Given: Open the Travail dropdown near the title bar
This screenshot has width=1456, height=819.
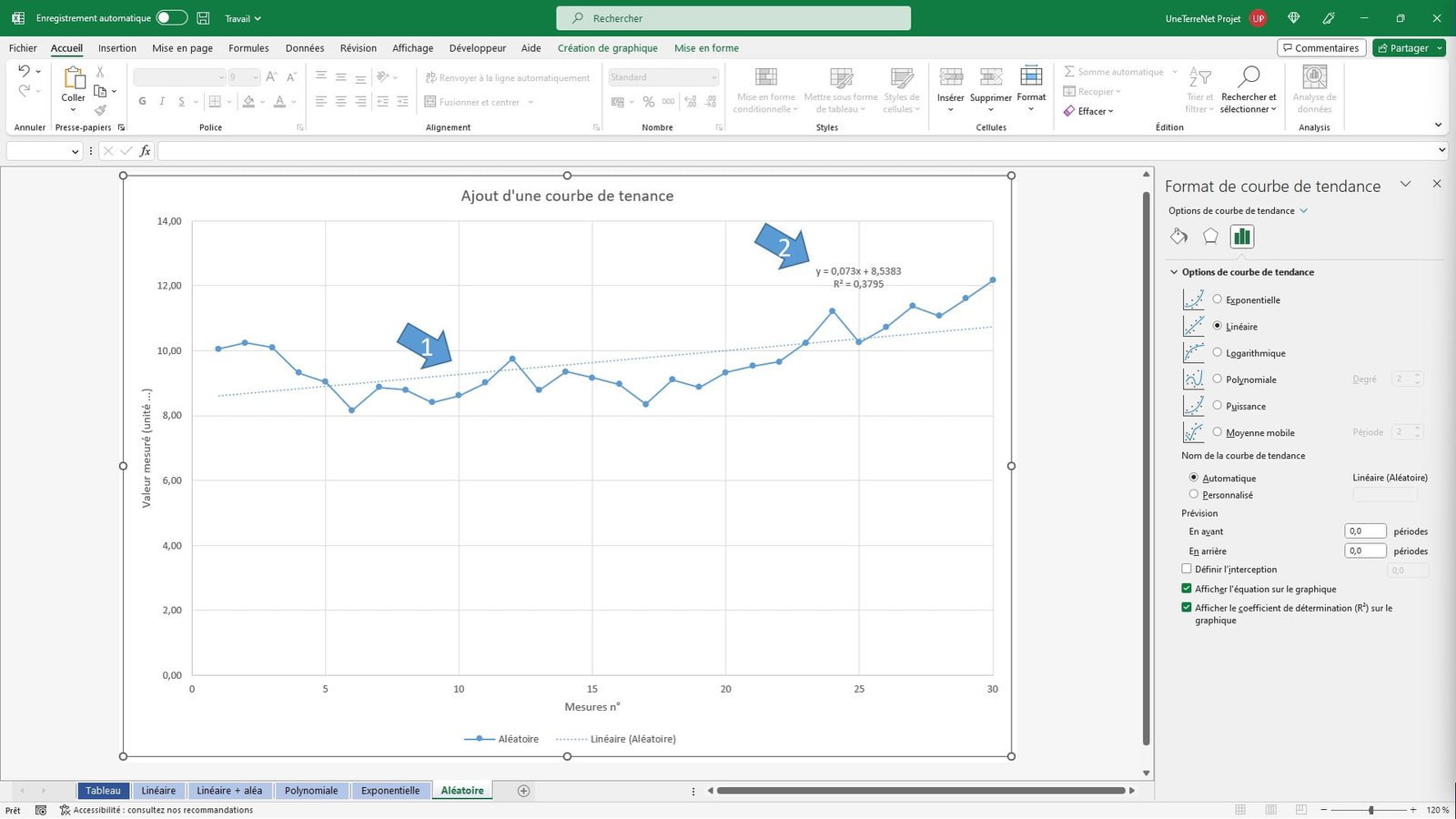Looking at the screenshot, I should pos(242,17).
